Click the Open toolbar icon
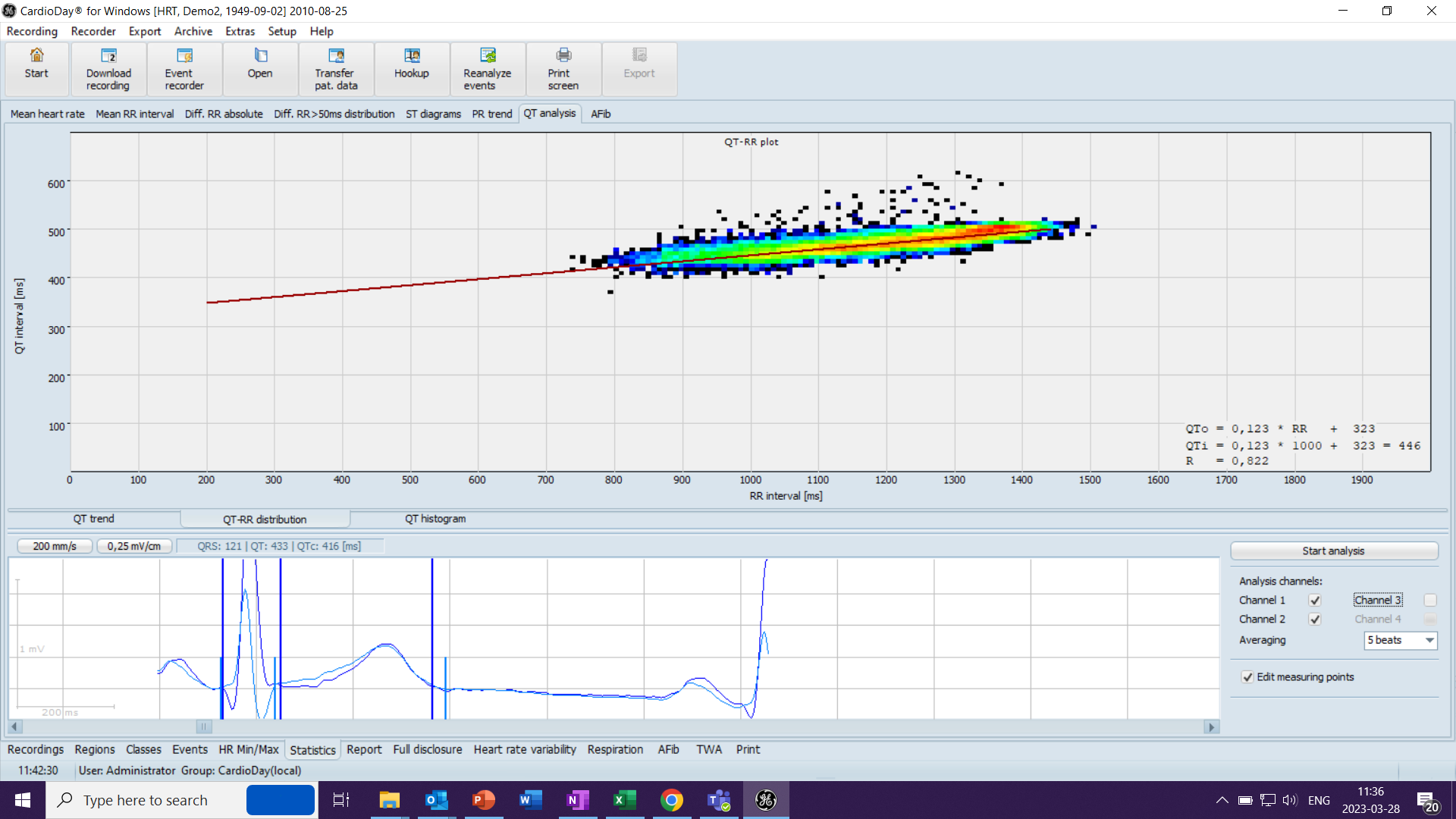Screen dimensions: 1456x819 point(260,69)
